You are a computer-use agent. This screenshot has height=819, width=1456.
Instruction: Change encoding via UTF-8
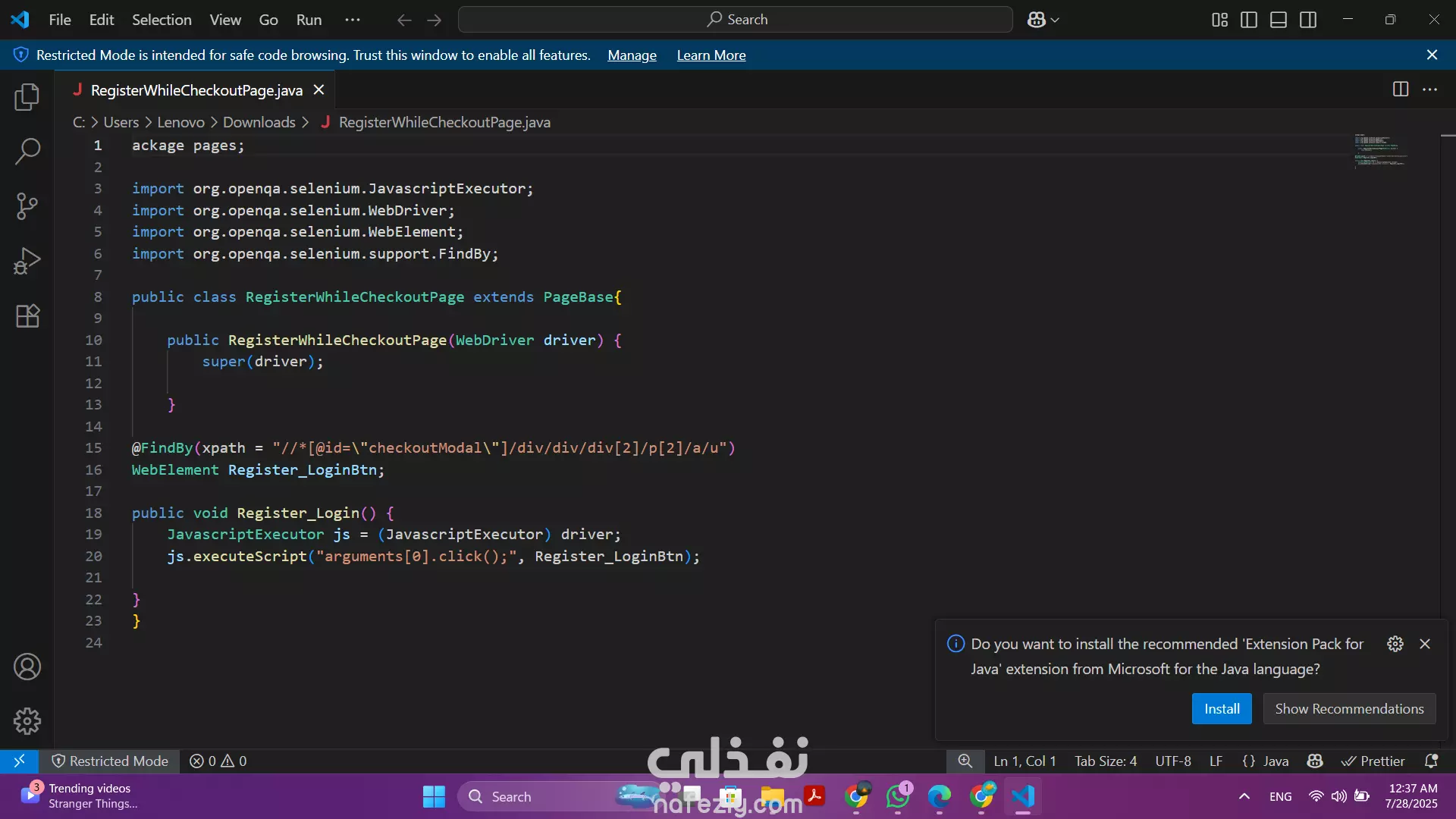[x=1172, y=761]
